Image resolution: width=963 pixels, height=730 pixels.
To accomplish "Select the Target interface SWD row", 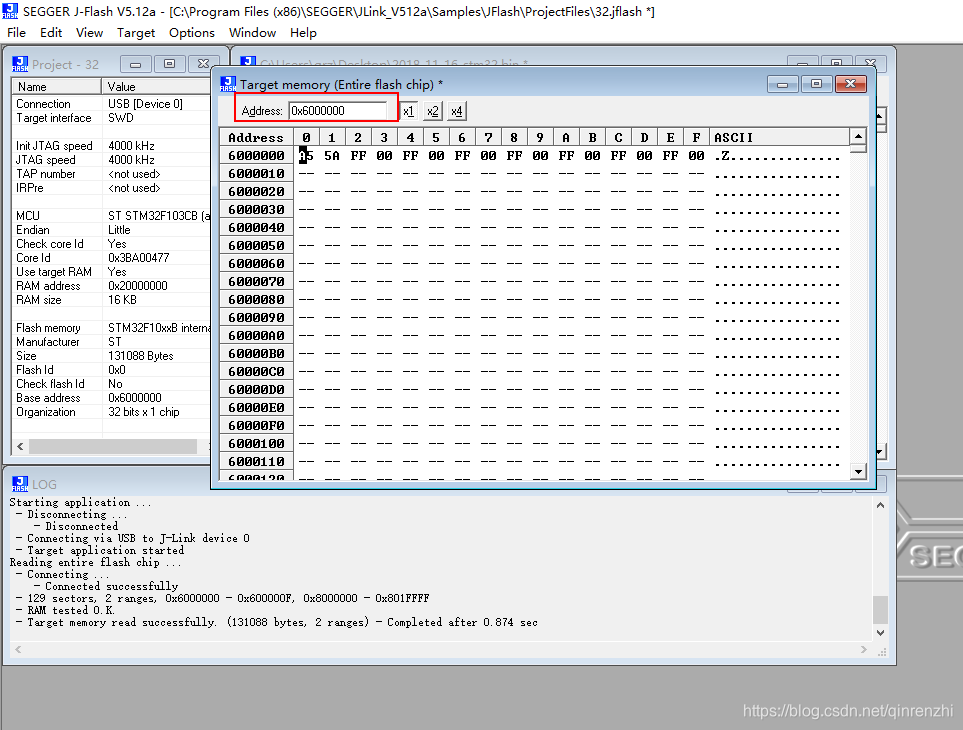I will tap(111, 118).
